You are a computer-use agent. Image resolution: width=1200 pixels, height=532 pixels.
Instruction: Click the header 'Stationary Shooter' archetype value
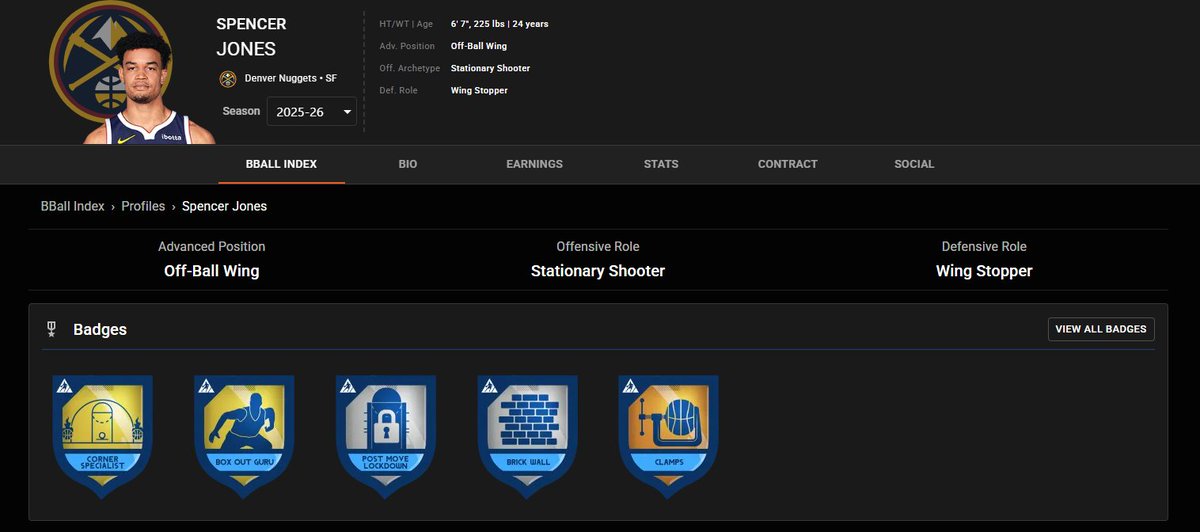pyautogui.click(x=490, y=68)
